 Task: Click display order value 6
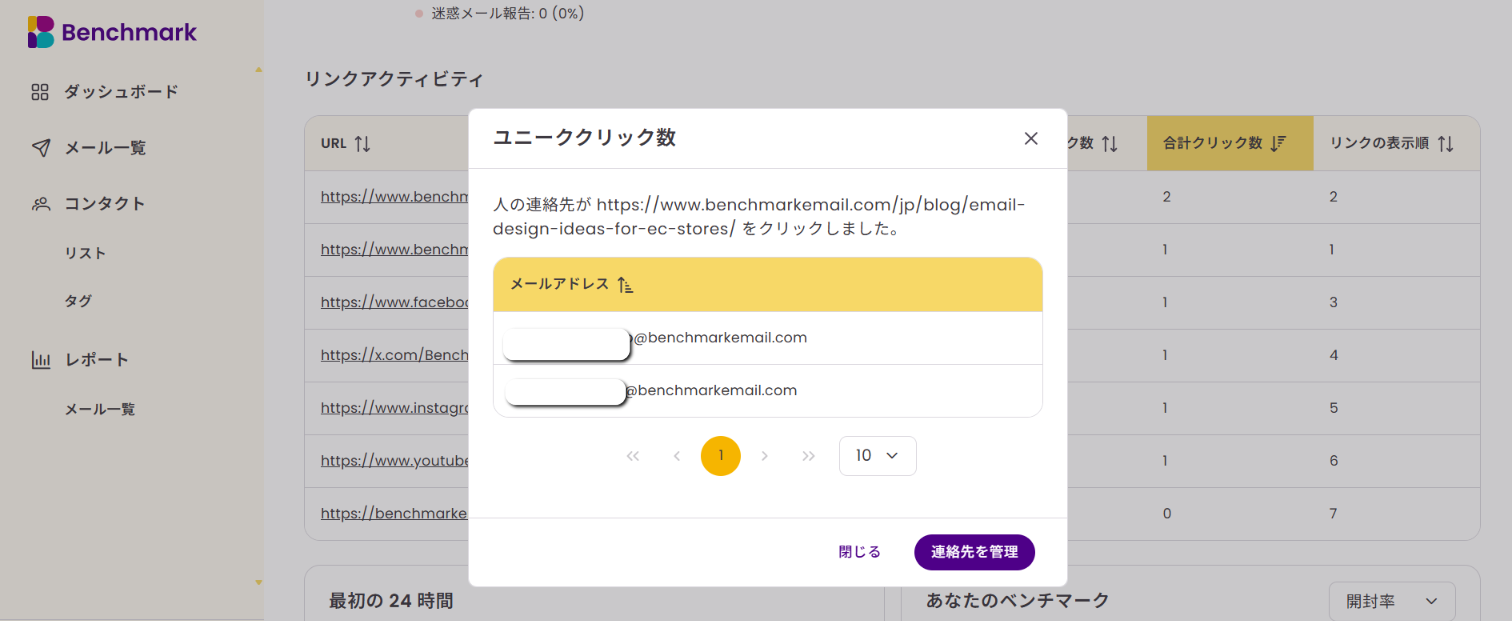(1334, 461)
